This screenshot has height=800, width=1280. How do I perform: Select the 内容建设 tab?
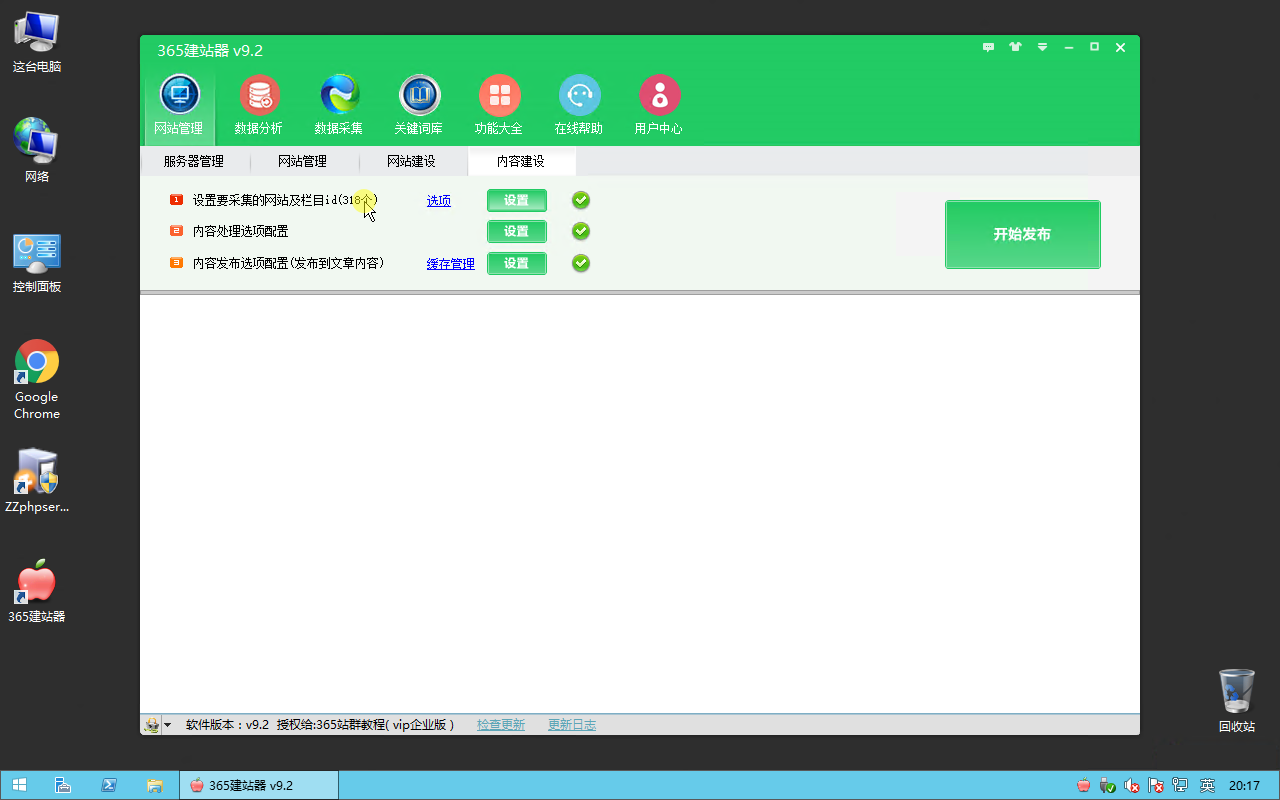(x=521, y=161)
